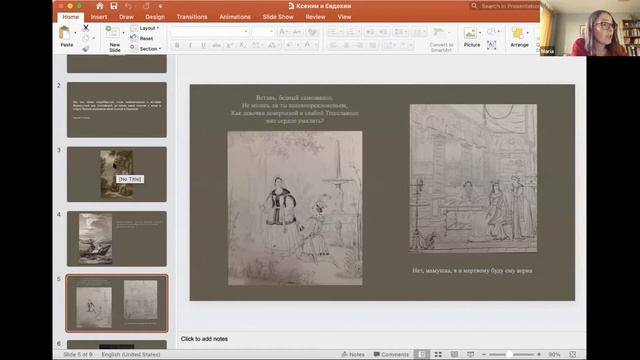Switch to the Transitions tab
This screenshot has height=360, width=640.
tap(192, 17)
